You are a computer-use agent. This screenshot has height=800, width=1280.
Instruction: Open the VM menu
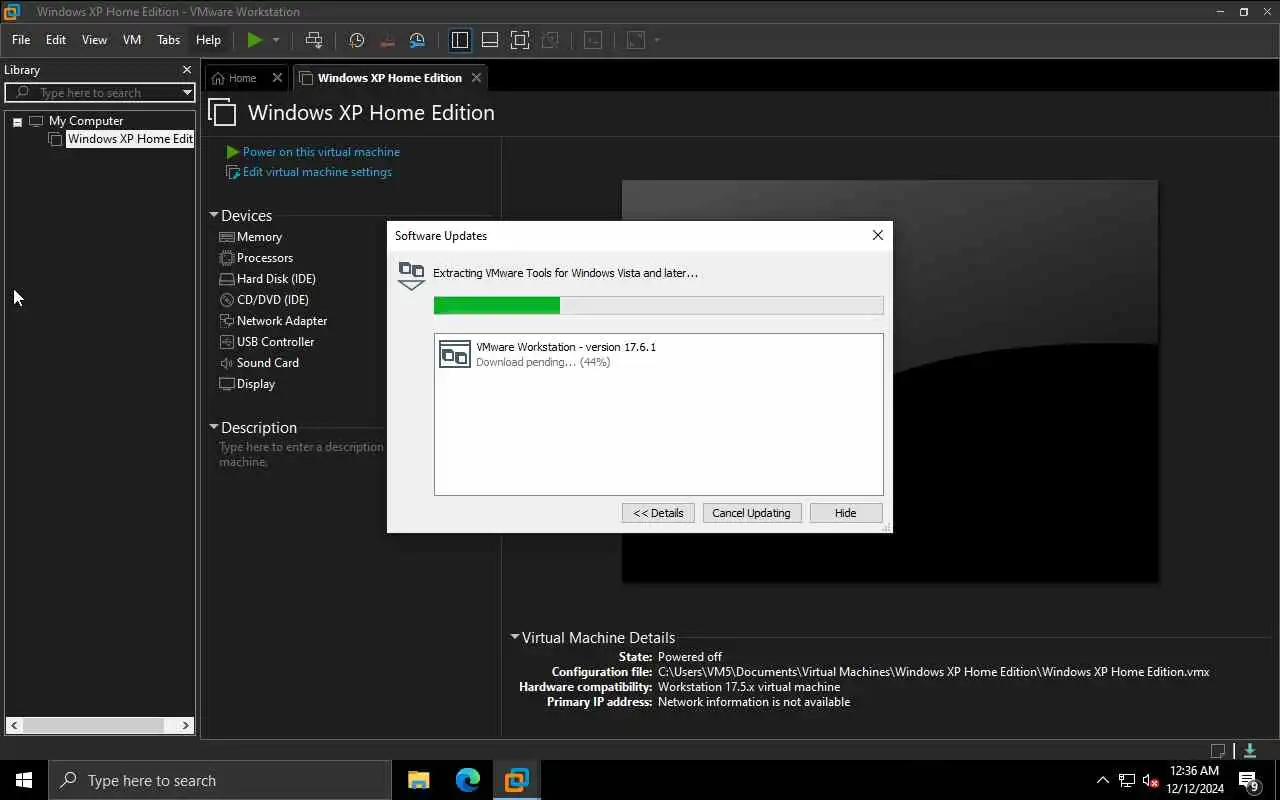click(x=132, y=40)
